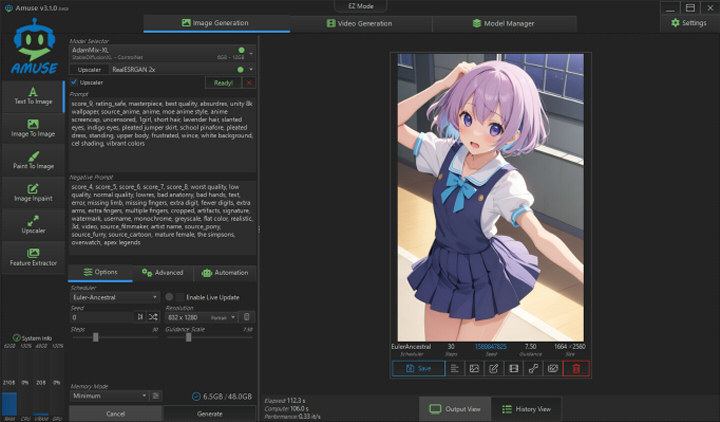Click the generated anime girl image preview
This screenshot has width=720, height=422.
pos(490,197)
